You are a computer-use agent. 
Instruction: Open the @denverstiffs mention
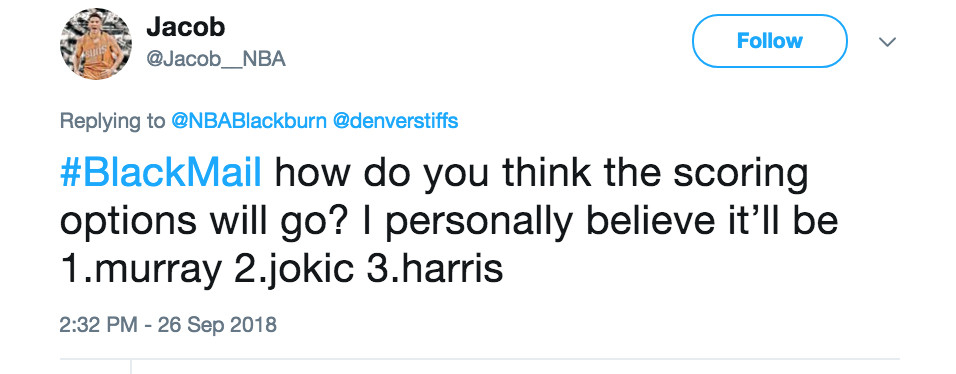394,121
